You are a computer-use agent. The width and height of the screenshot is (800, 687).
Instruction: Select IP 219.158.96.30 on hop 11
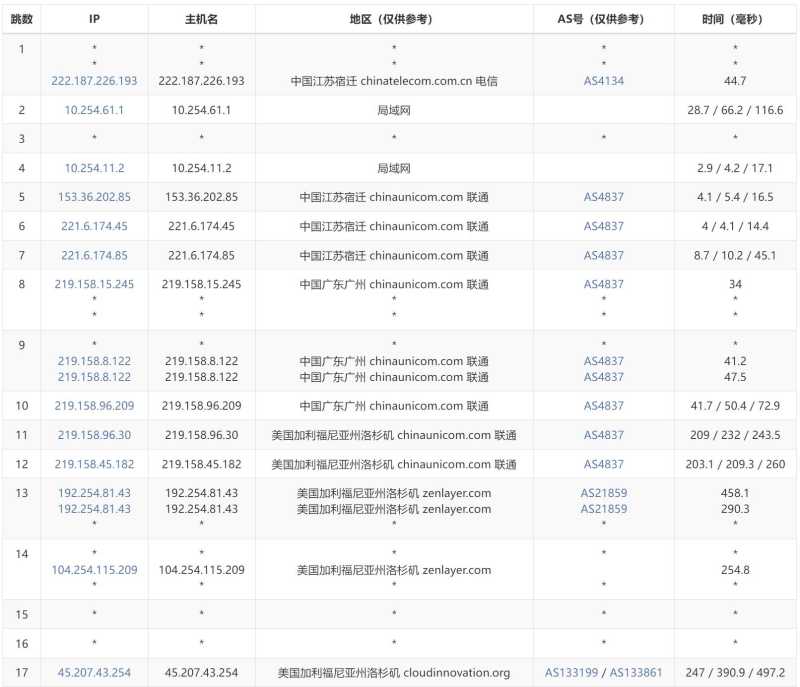click(94, 435)
